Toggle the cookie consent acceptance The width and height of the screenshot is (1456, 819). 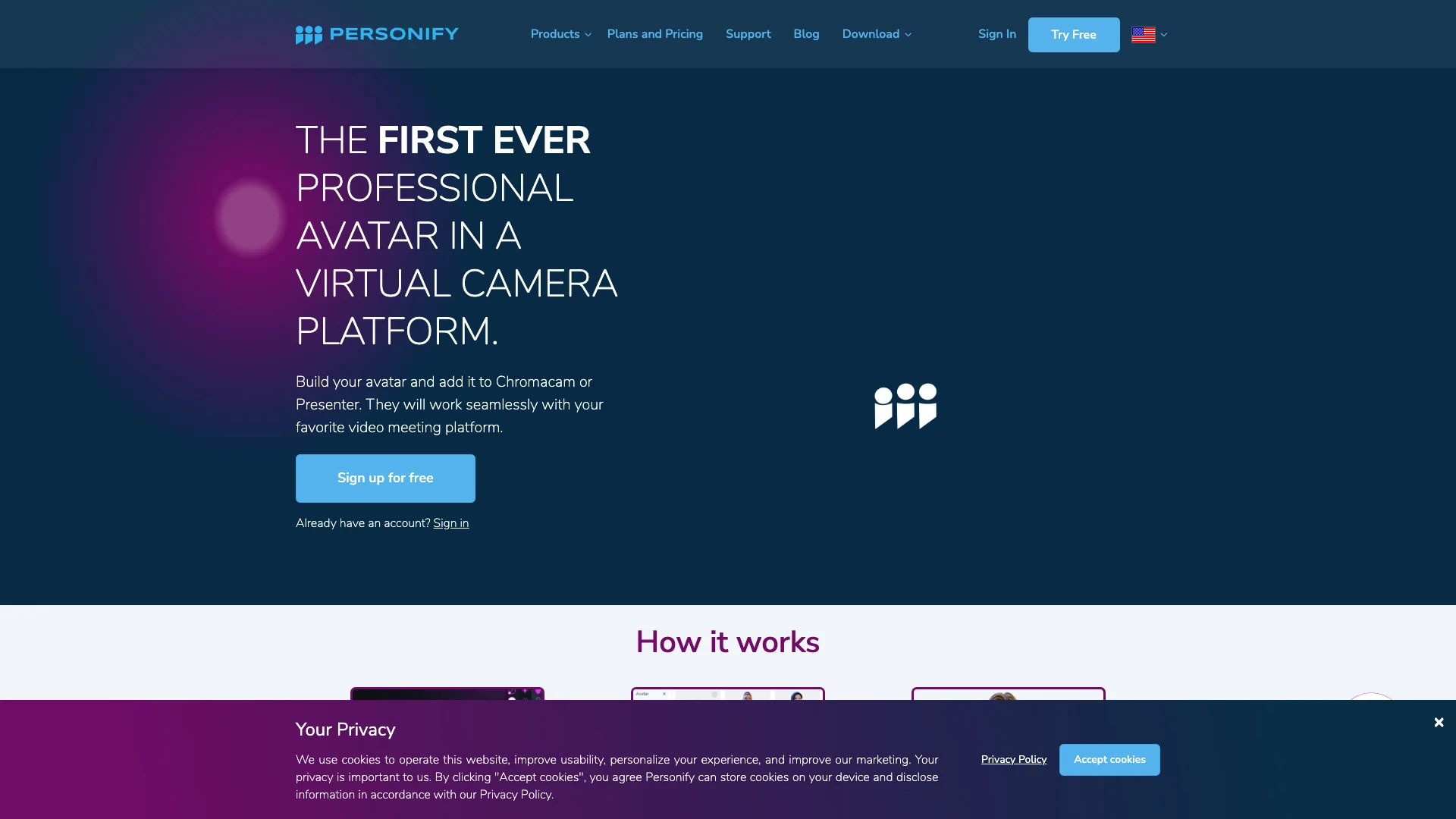[x=1110, y=760]
